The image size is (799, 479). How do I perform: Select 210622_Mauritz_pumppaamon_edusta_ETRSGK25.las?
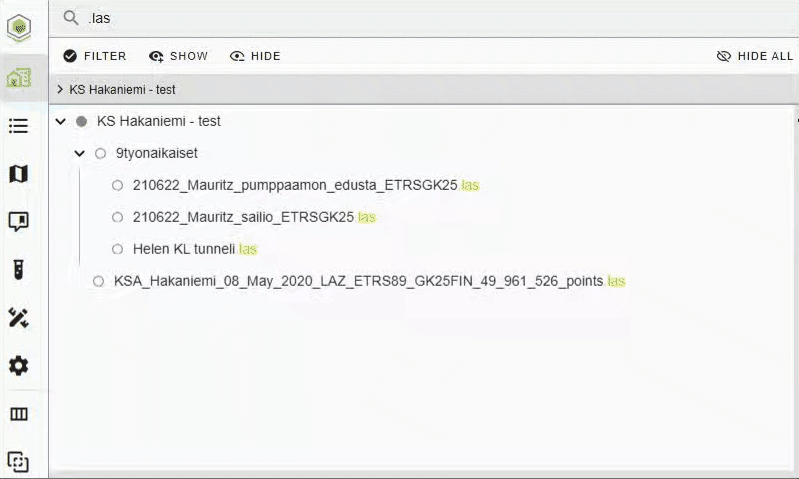(x=306, y=185)
